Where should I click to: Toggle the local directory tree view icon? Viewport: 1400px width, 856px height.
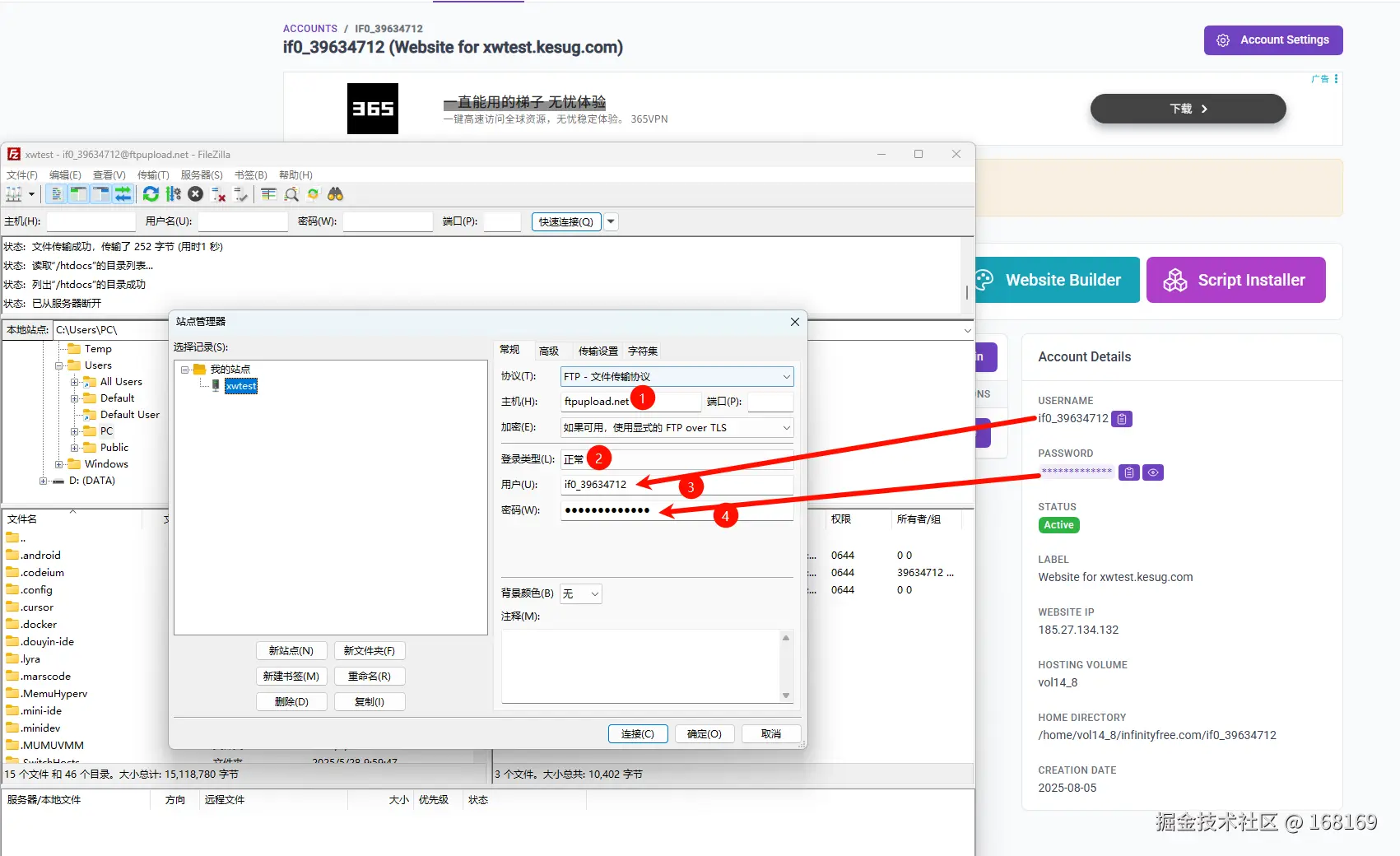pyautogui.click(x=78, y=194)
